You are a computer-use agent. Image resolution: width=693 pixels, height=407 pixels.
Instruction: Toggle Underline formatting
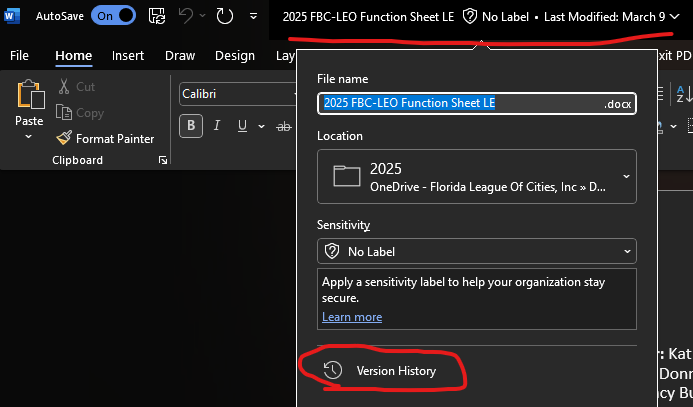tap(241, 125)
